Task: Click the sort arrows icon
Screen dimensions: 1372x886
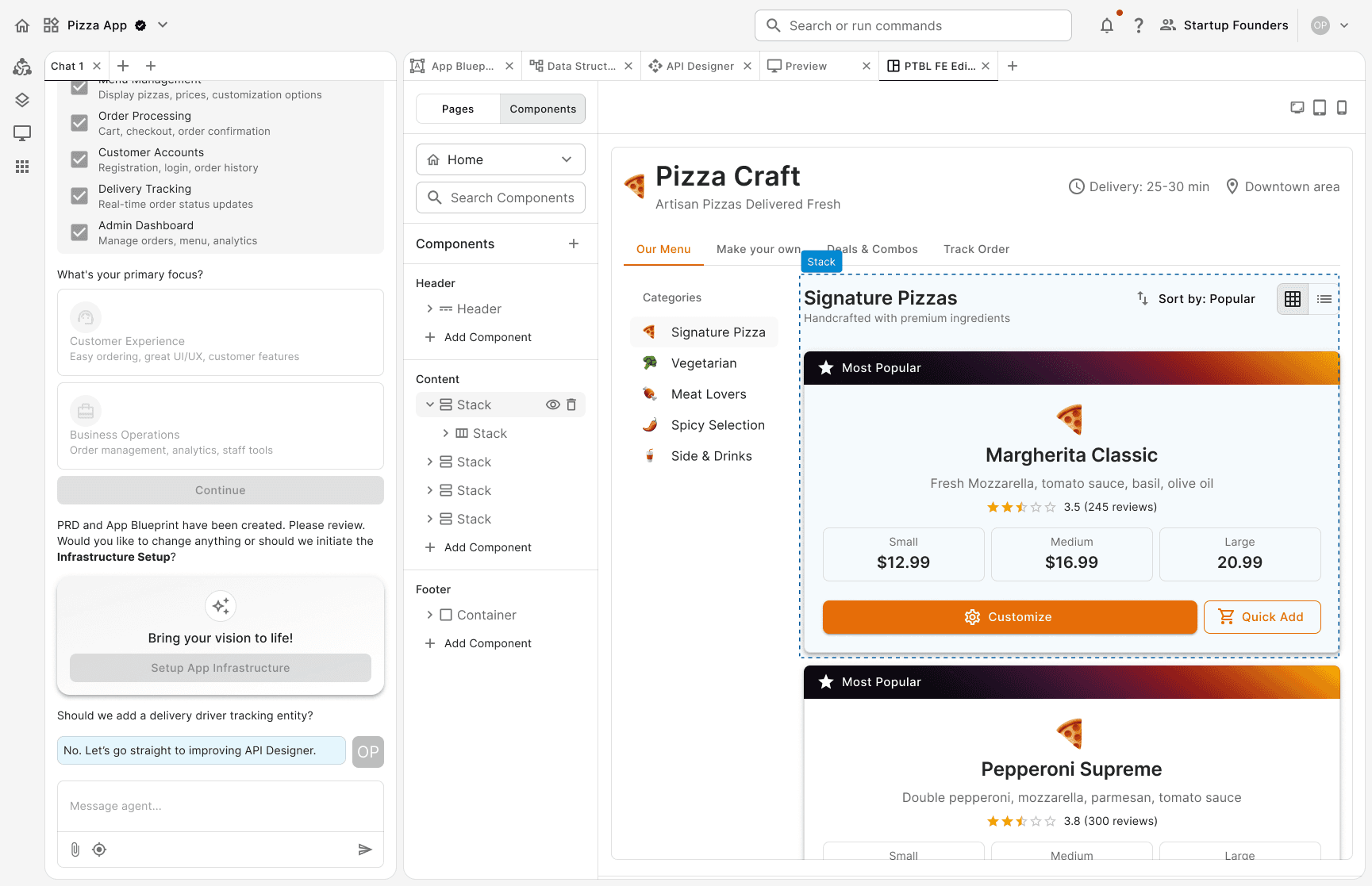Action: [1143, 298]
